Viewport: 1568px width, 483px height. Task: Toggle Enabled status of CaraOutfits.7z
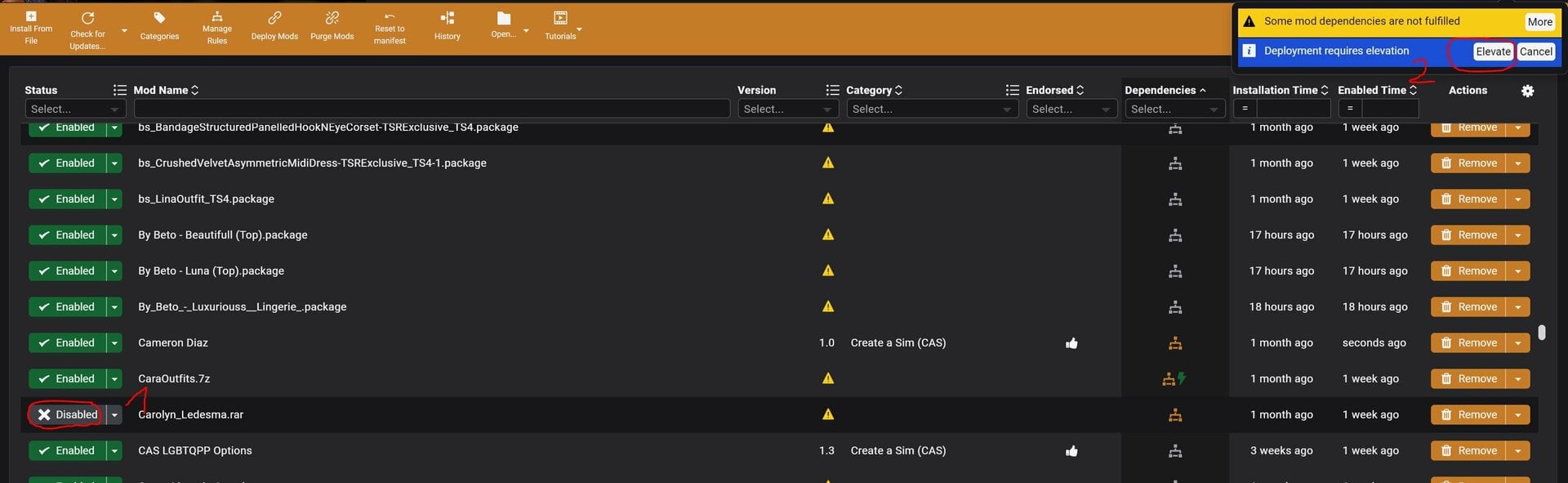click(x=67, y=379)
